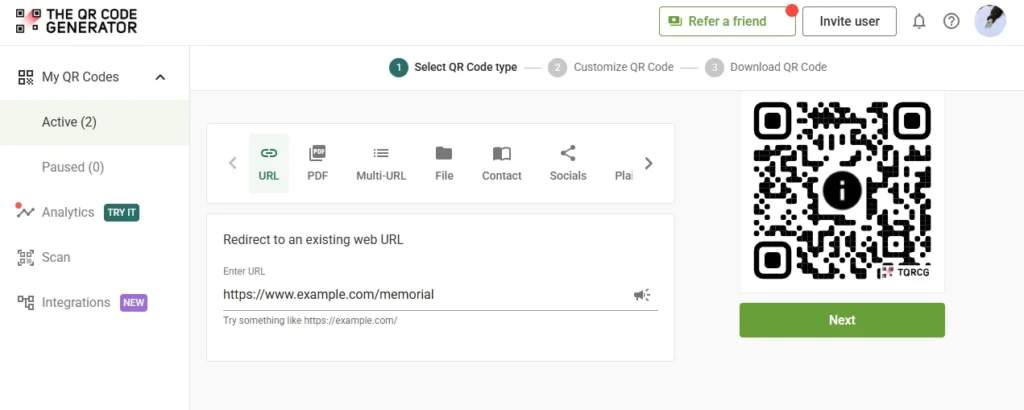
Task: Open the help question mark icon
Action: 951,22
